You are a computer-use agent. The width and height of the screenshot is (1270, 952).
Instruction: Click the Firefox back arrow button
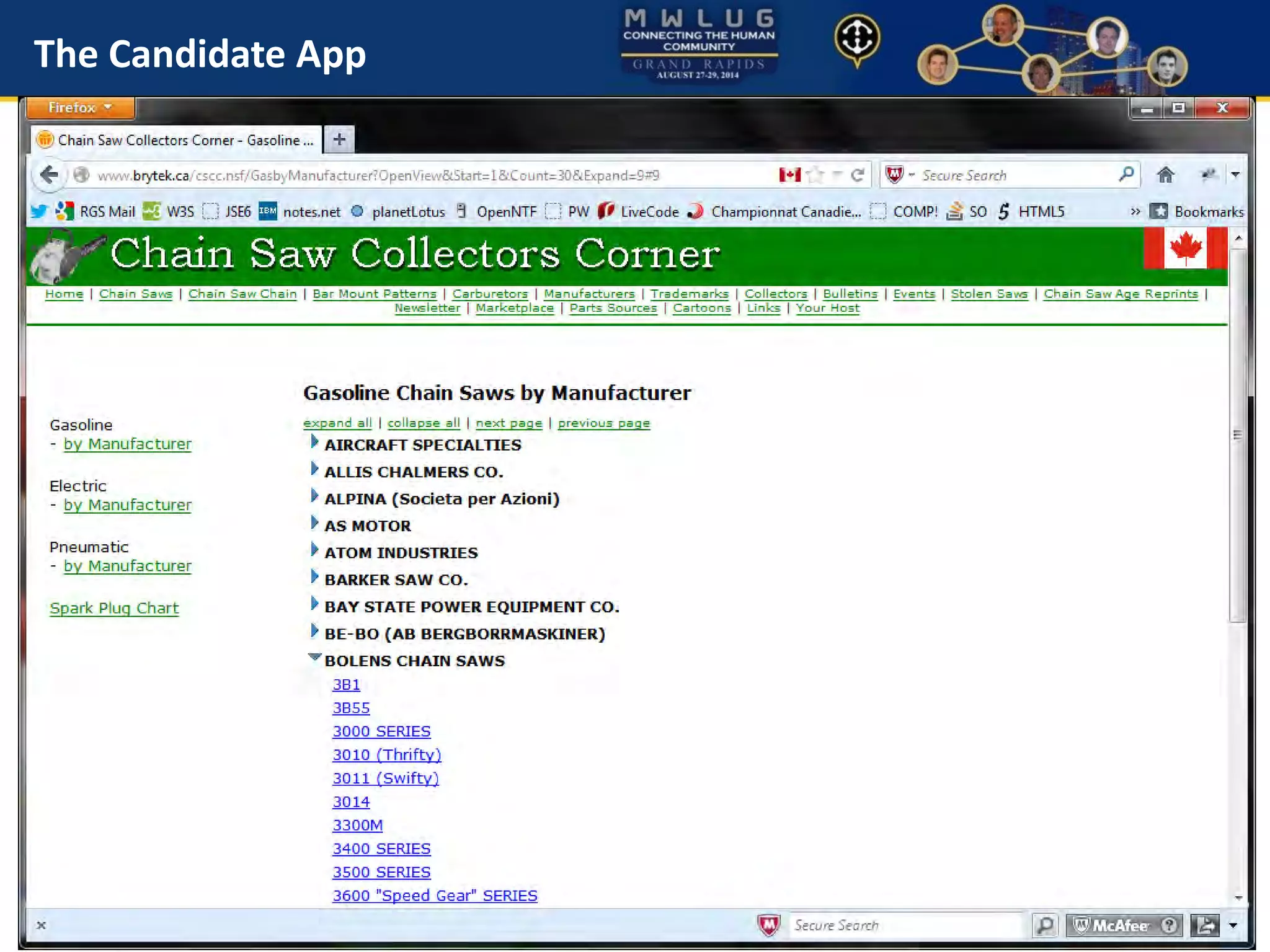pos(49,175)
